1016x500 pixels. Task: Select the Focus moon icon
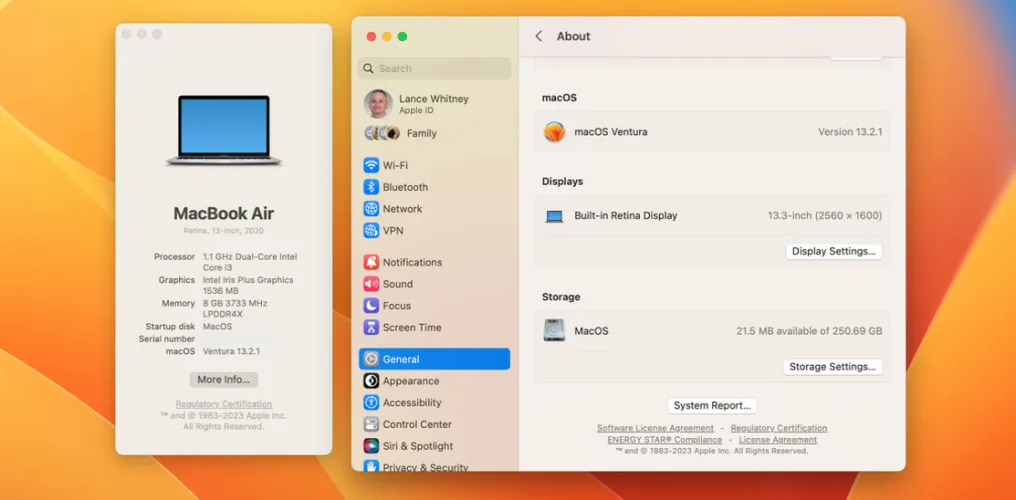click(371, 306)
